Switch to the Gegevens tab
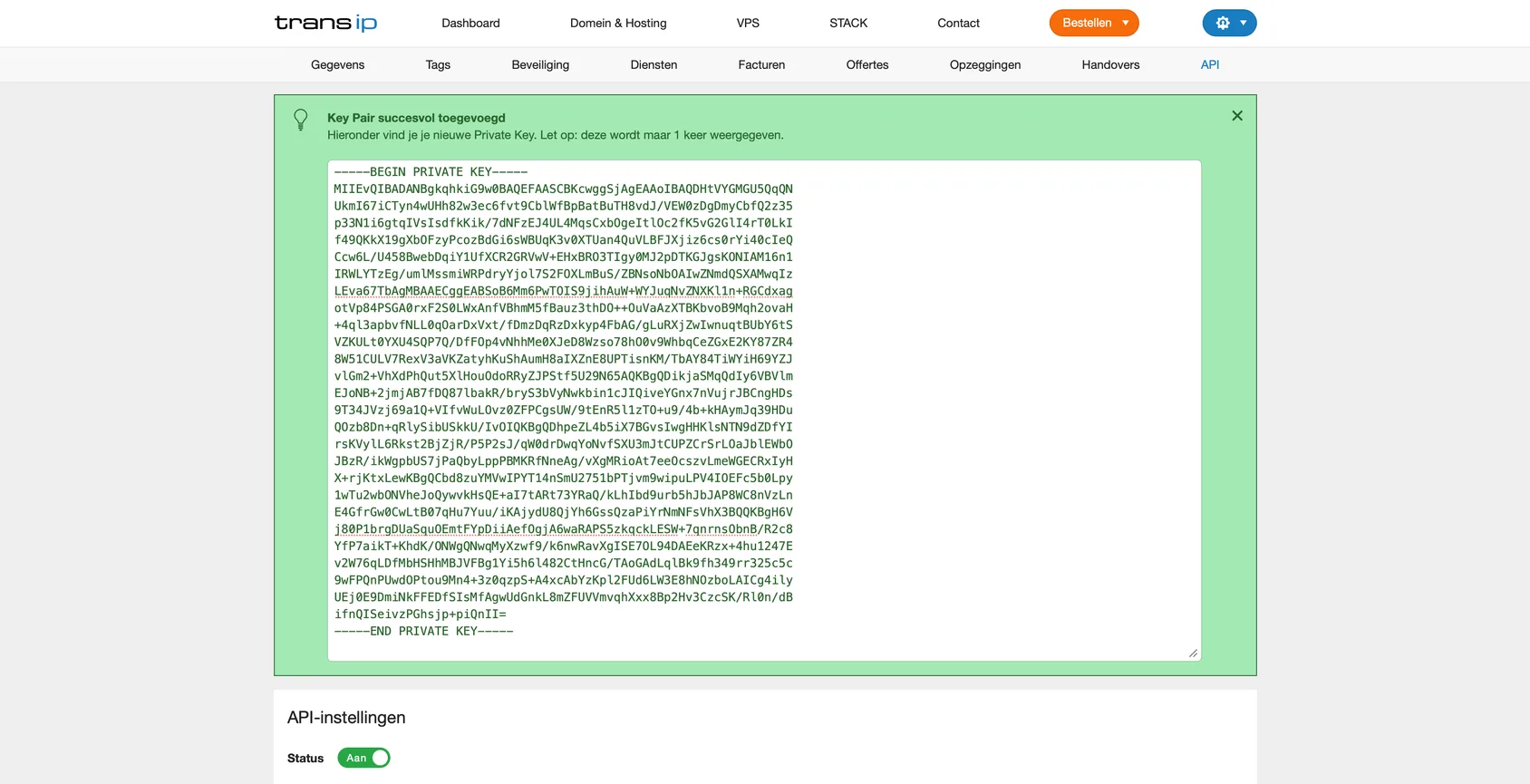 (337, 65)
